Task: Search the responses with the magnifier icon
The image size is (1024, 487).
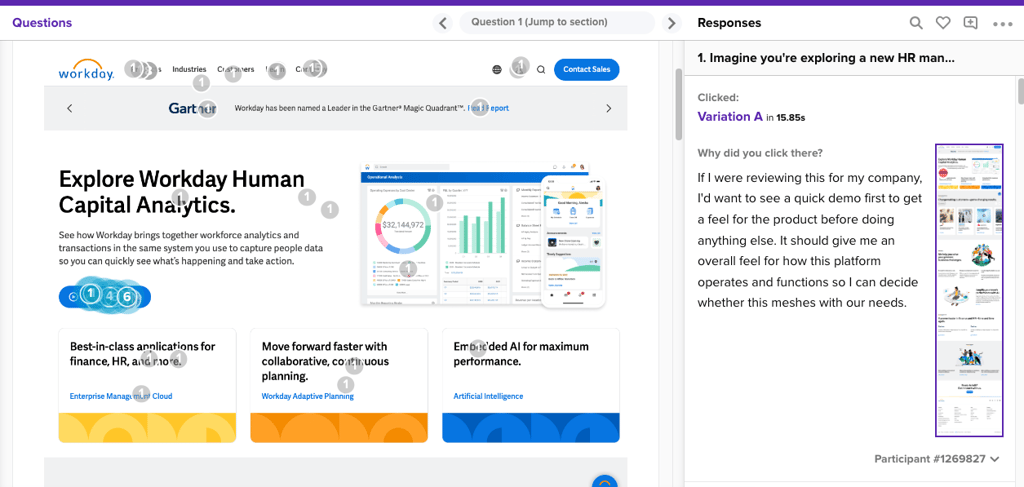Action: coord(916,23)
